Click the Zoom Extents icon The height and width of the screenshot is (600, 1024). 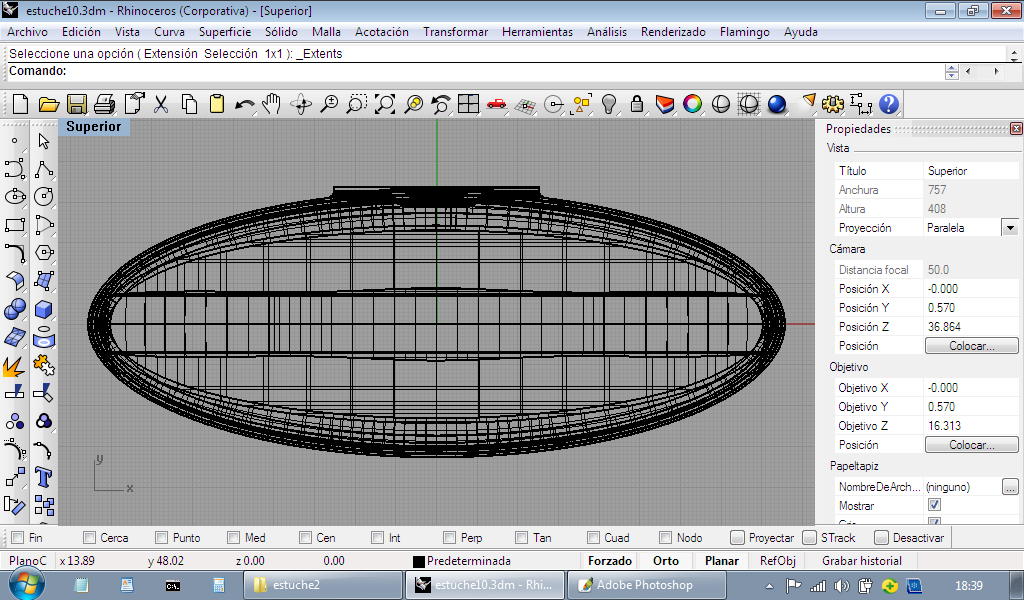385,104
